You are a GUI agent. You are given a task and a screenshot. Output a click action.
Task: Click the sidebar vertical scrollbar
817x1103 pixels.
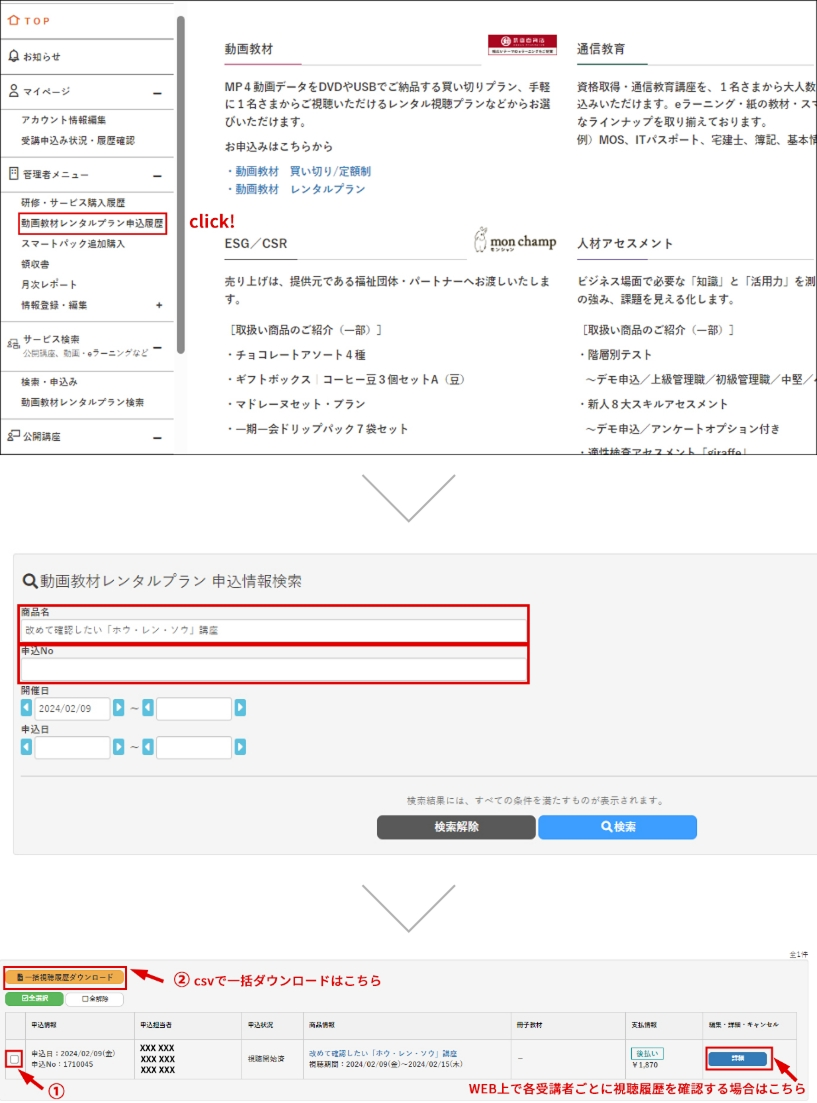coord(180,180)
